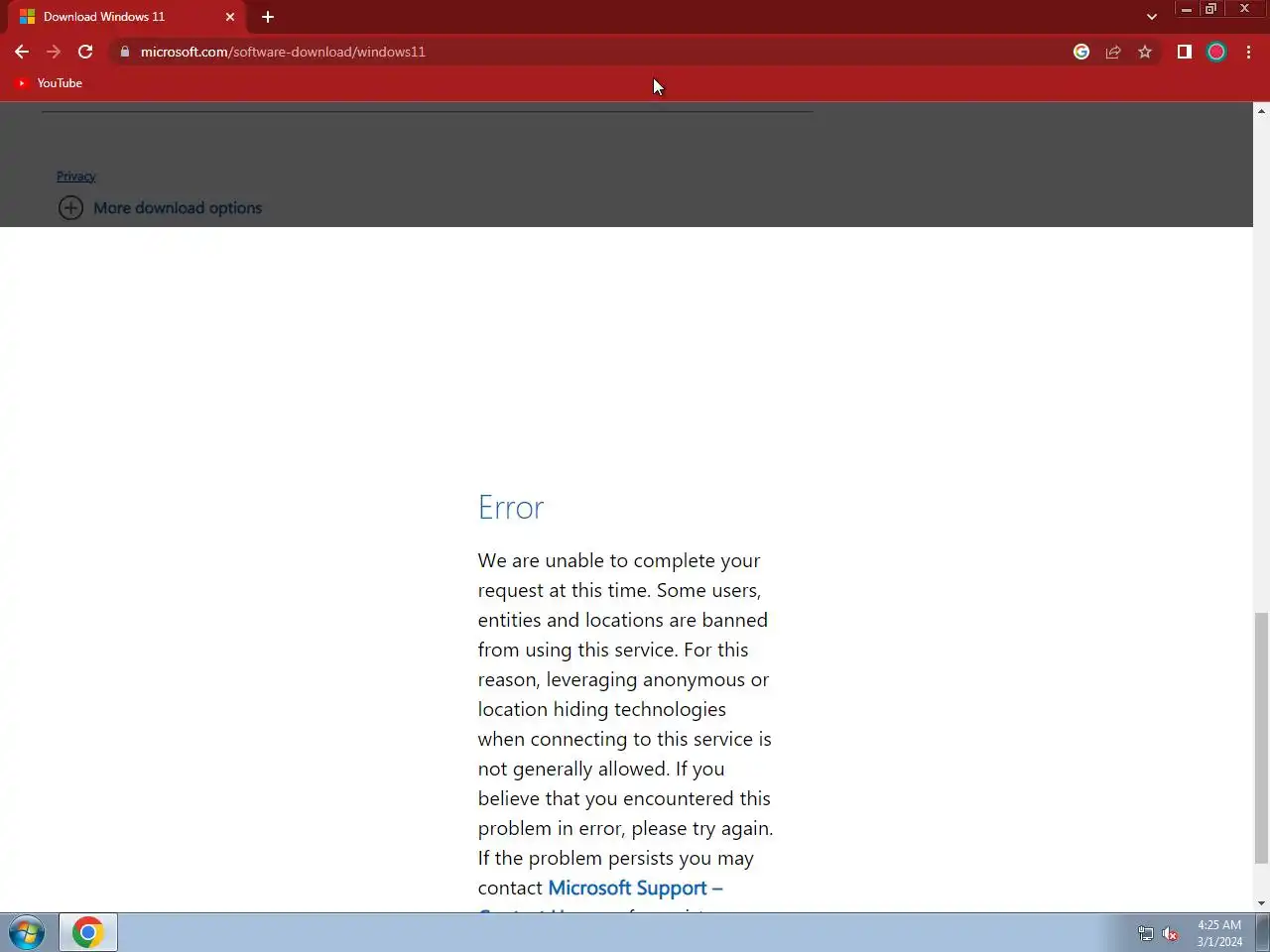Expand More download options
The width and height of the screenshot is (1270, 952).
[x=161, y=208]
